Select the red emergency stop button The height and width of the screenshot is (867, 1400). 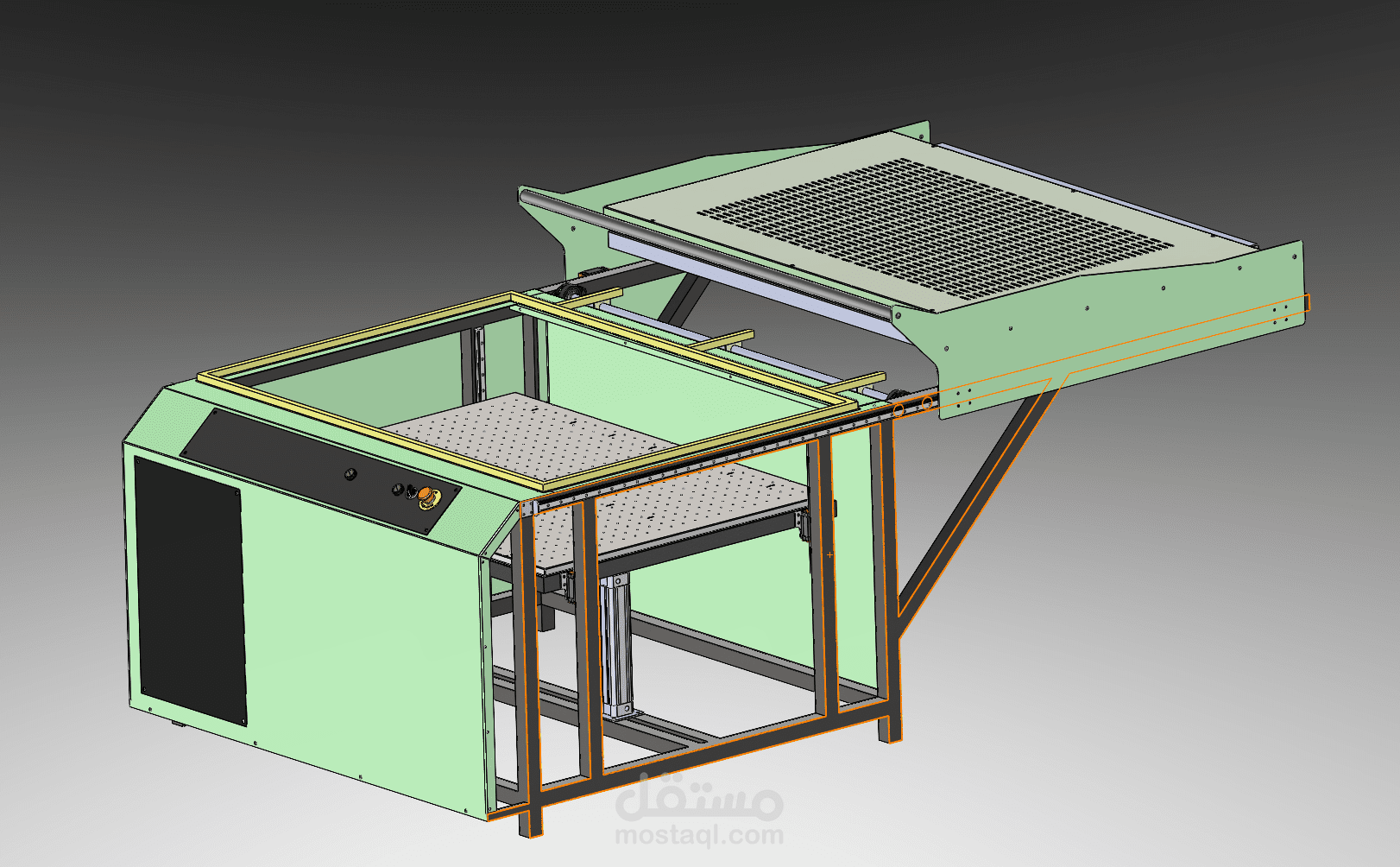pyautogui.click(x=429, y=498)
